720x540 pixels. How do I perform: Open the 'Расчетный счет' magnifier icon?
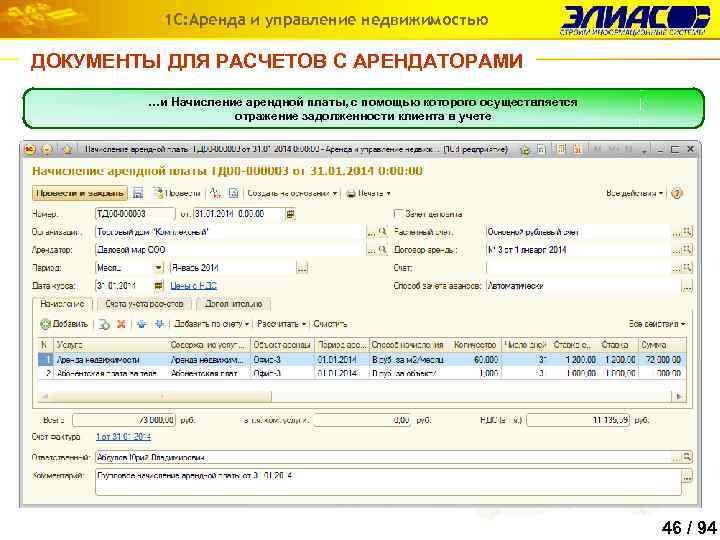pos(687,232)
